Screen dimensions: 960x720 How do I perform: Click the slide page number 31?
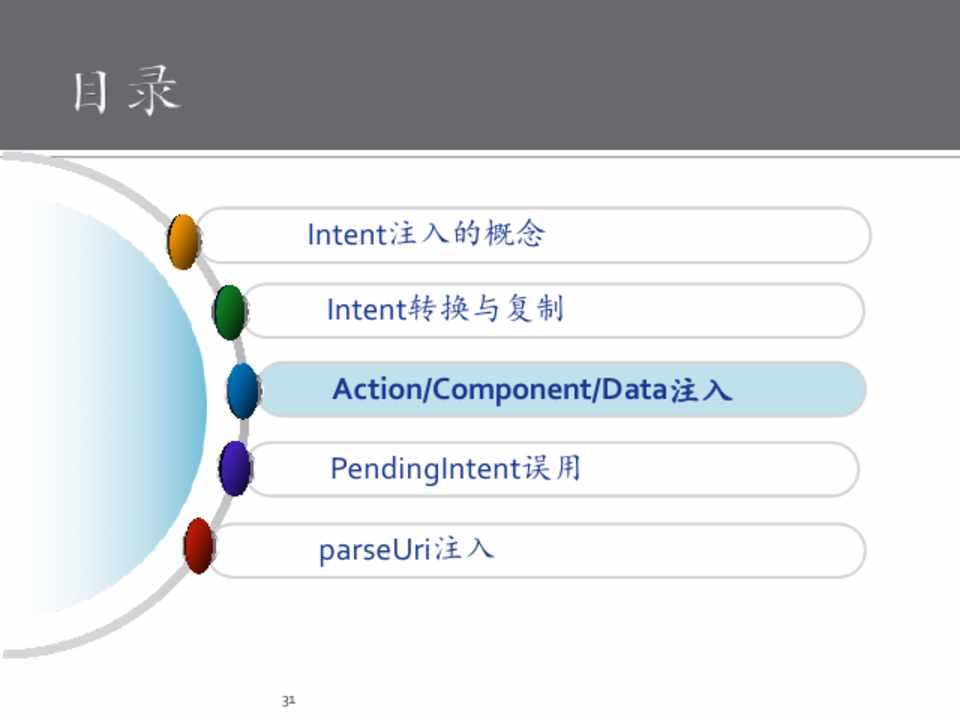pos(288,701)
